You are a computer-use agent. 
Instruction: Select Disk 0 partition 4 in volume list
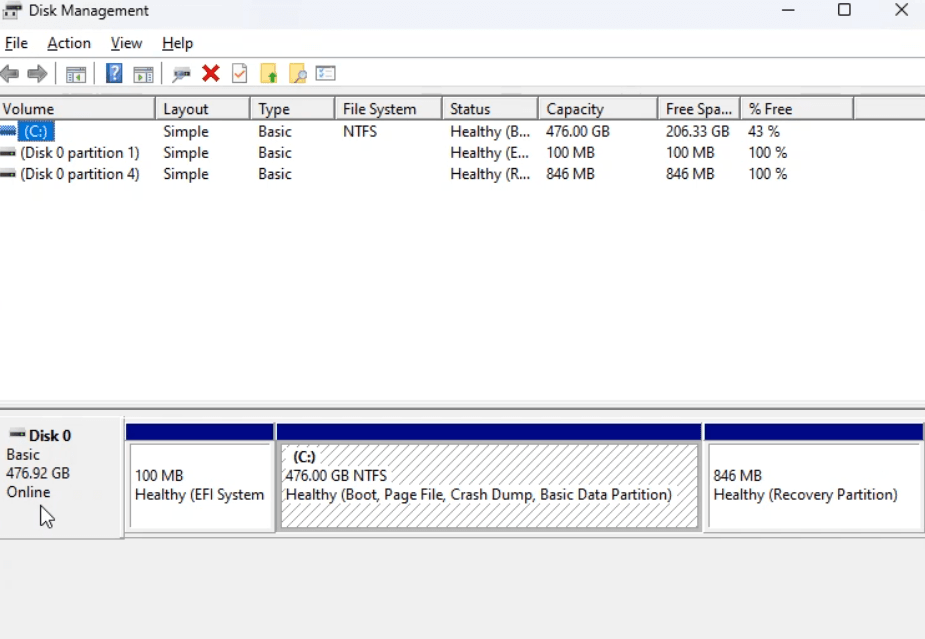pyautogui.click(x=79, y=174)
